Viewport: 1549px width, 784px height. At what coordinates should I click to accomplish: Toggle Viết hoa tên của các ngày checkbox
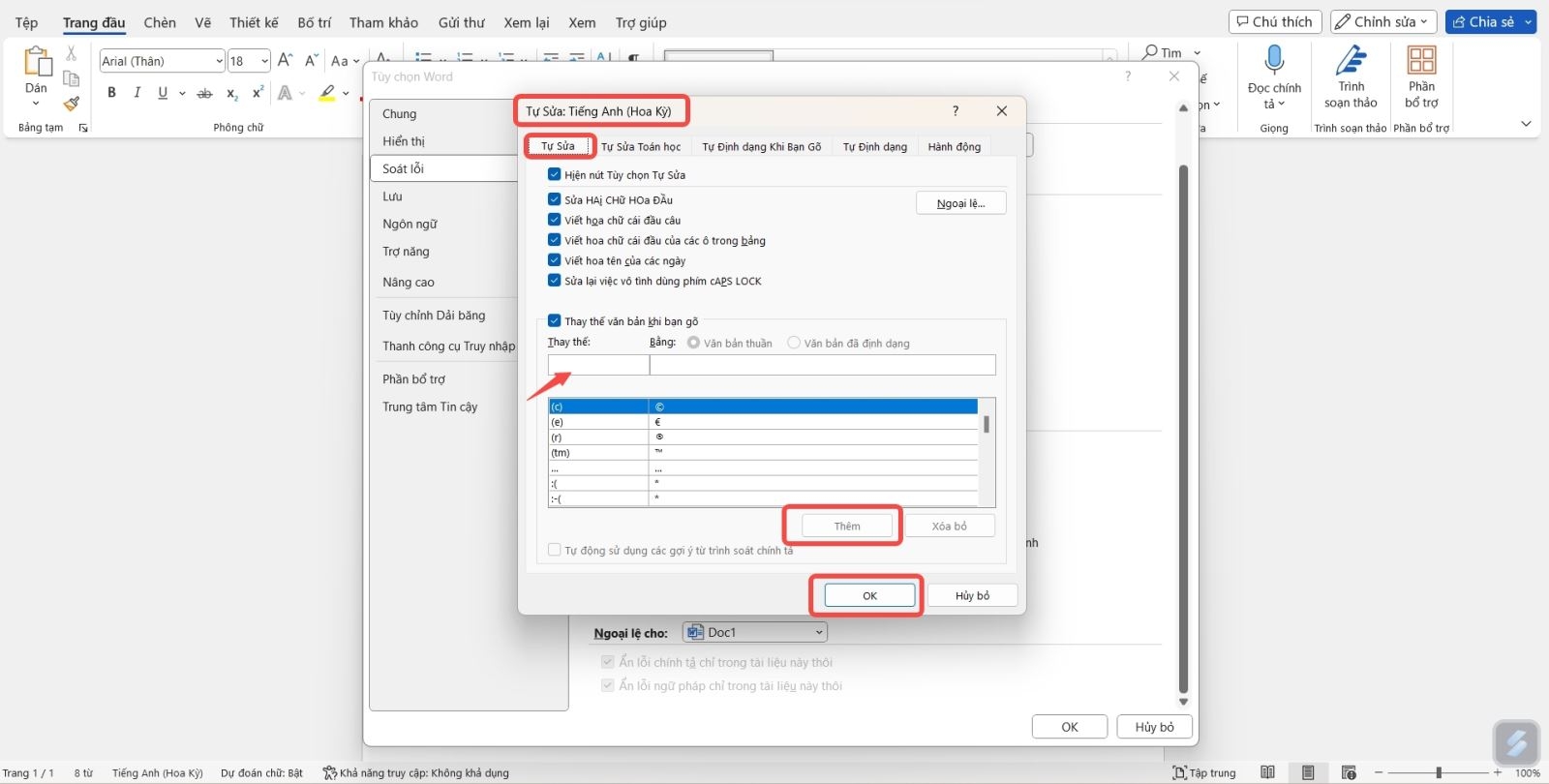click(554, 259)
